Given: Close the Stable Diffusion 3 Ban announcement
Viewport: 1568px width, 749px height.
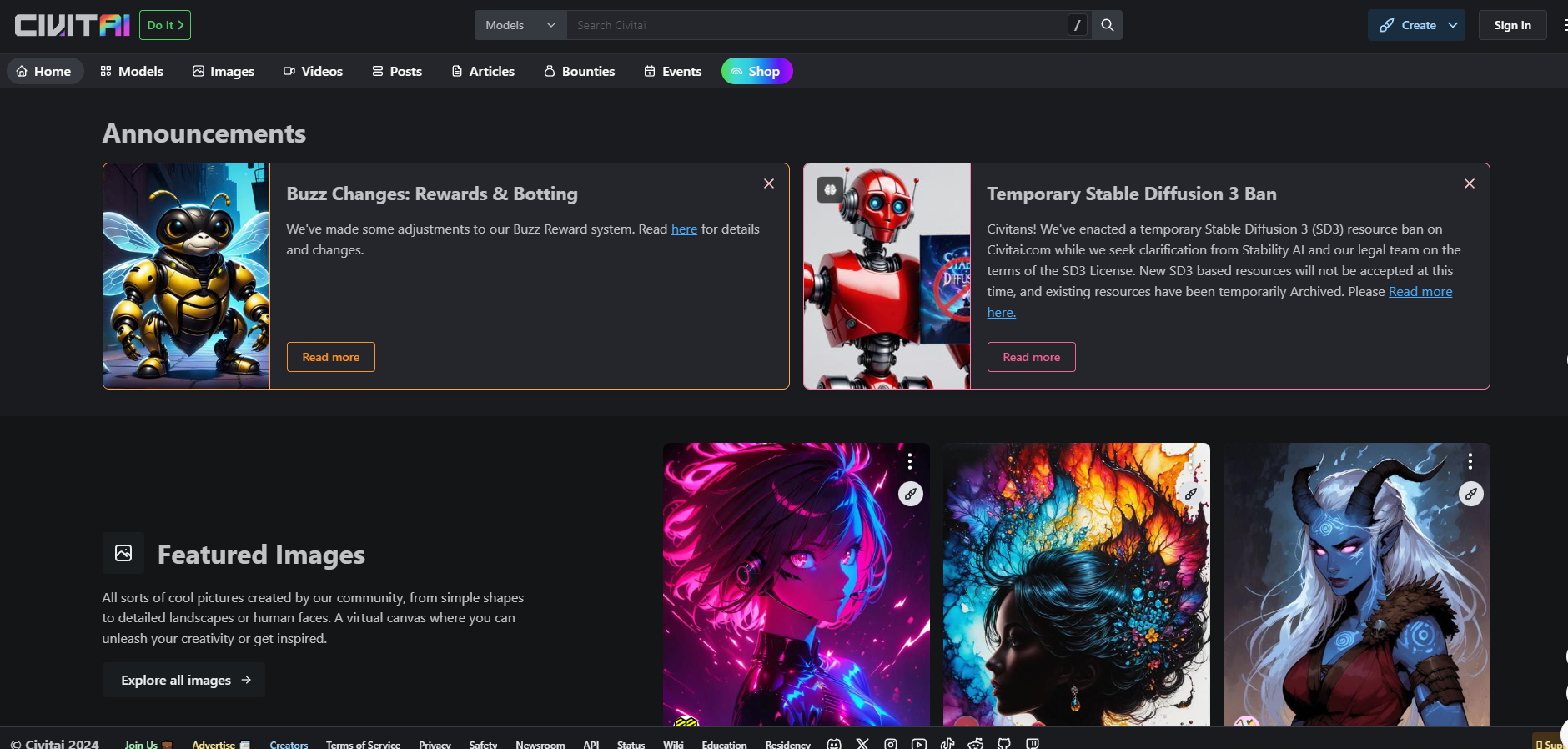Looking at the screenshot, I should 1470,183.
